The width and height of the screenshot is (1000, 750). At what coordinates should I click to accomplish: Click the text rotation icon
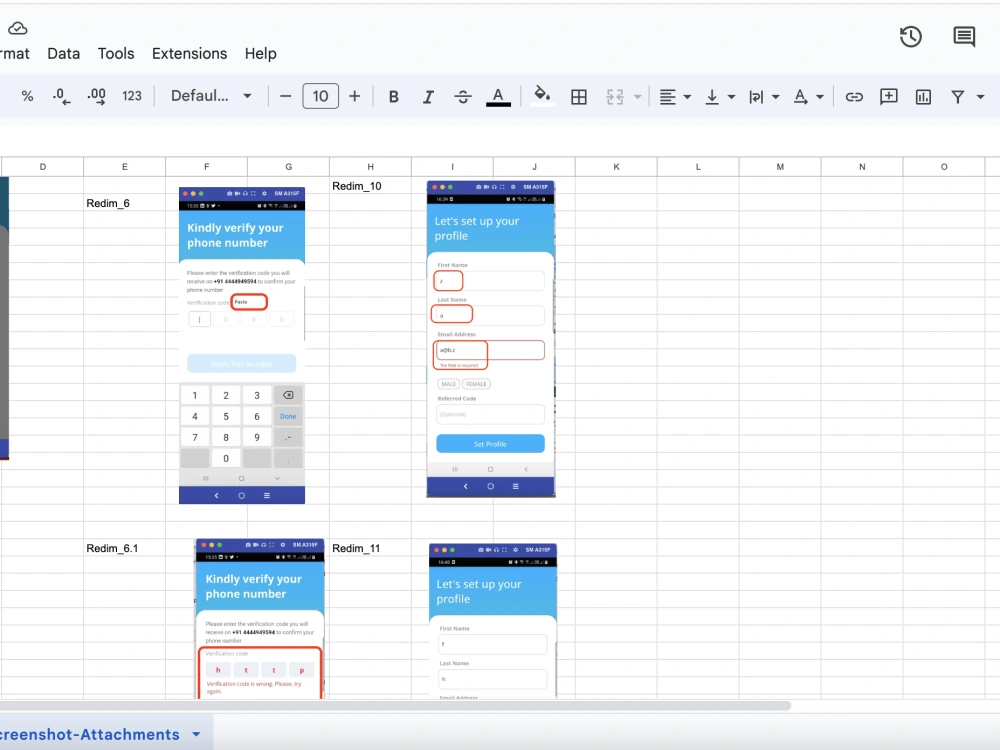pyautogui.click(x=800, y=97)
